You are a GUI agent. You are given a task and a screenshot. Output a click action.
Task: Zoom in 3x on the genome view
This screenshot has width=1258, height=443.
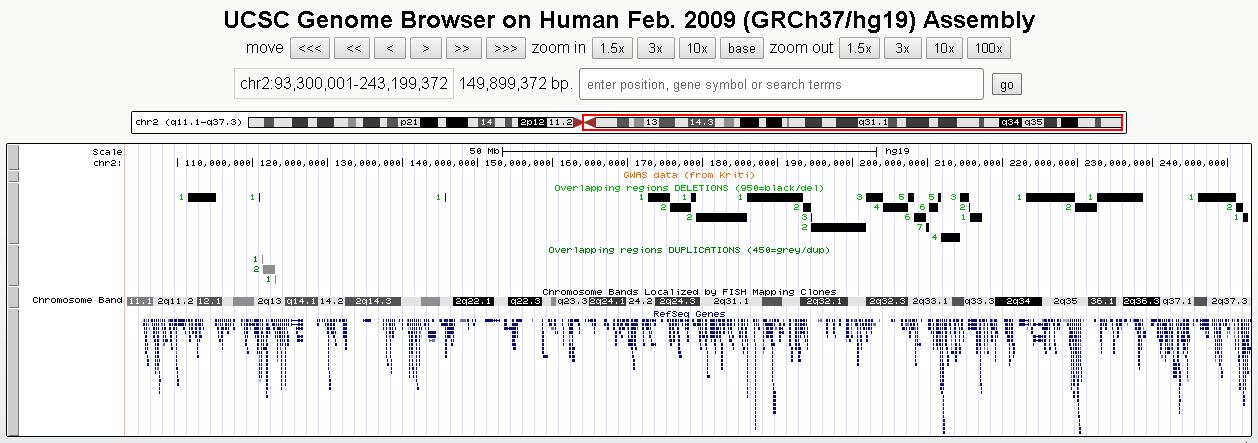tap(655, 48)
